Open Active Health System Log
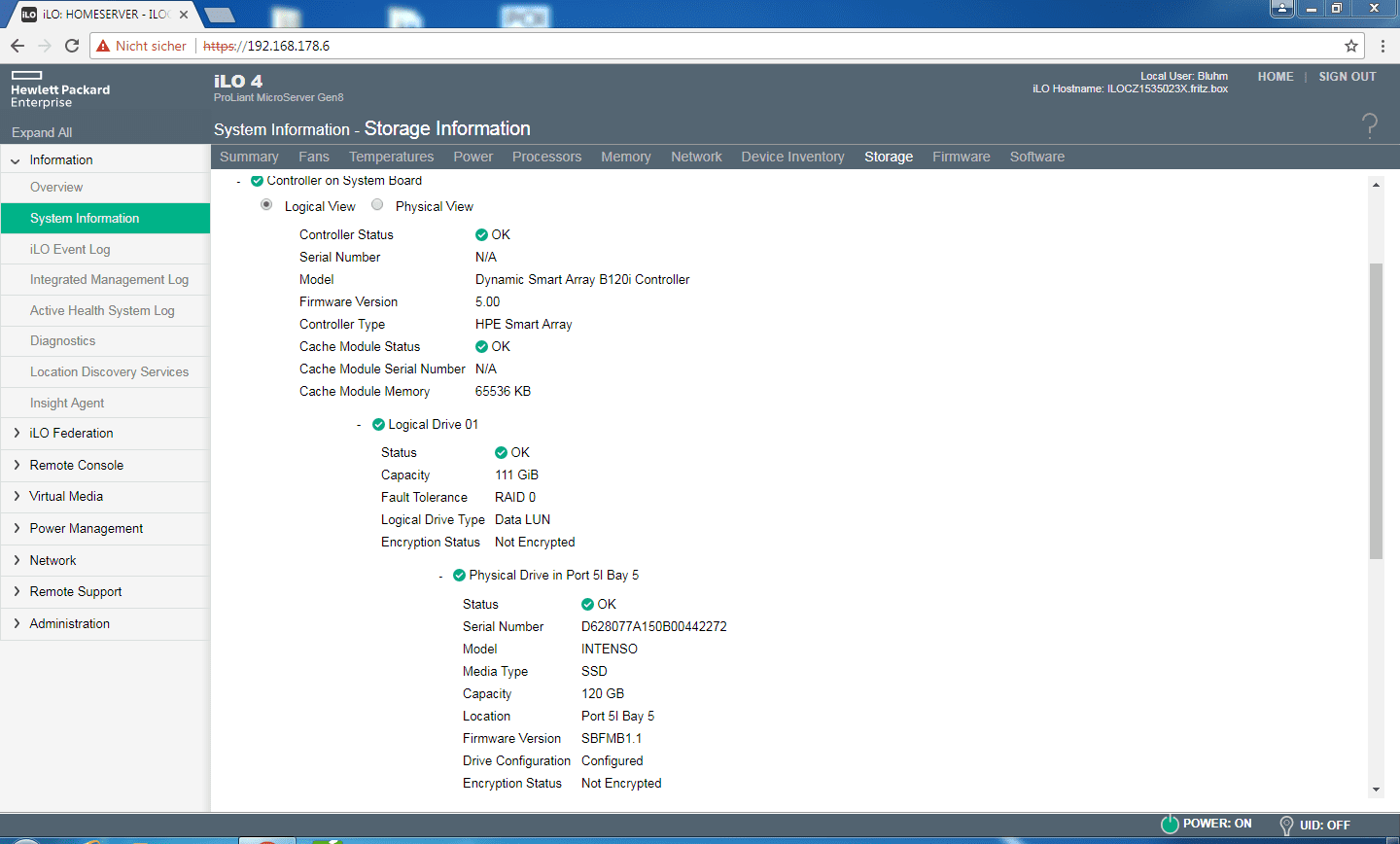 pos(105,311)
